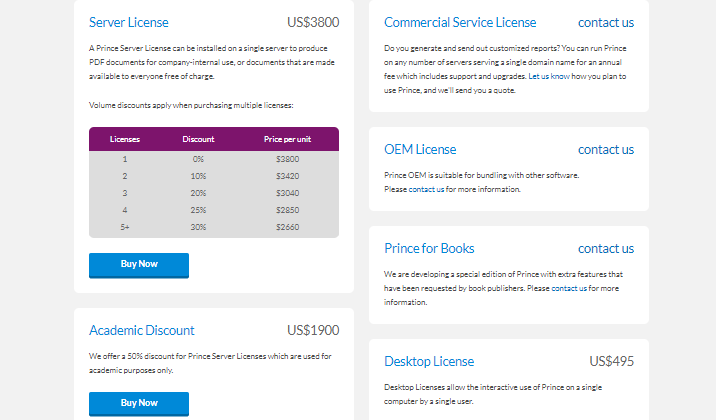This screenshot has width=716, height=420.
Task: Open the Desktop License heading link
Action: (429, 361)
